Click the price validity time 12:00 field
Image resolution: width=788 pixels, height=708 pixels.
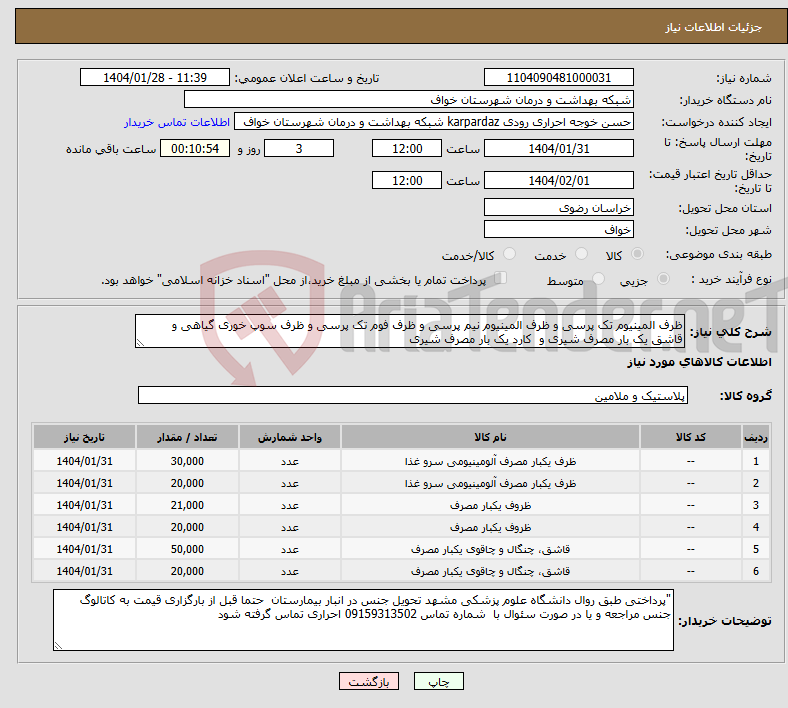pyautogui.click(x=407, y=180)
